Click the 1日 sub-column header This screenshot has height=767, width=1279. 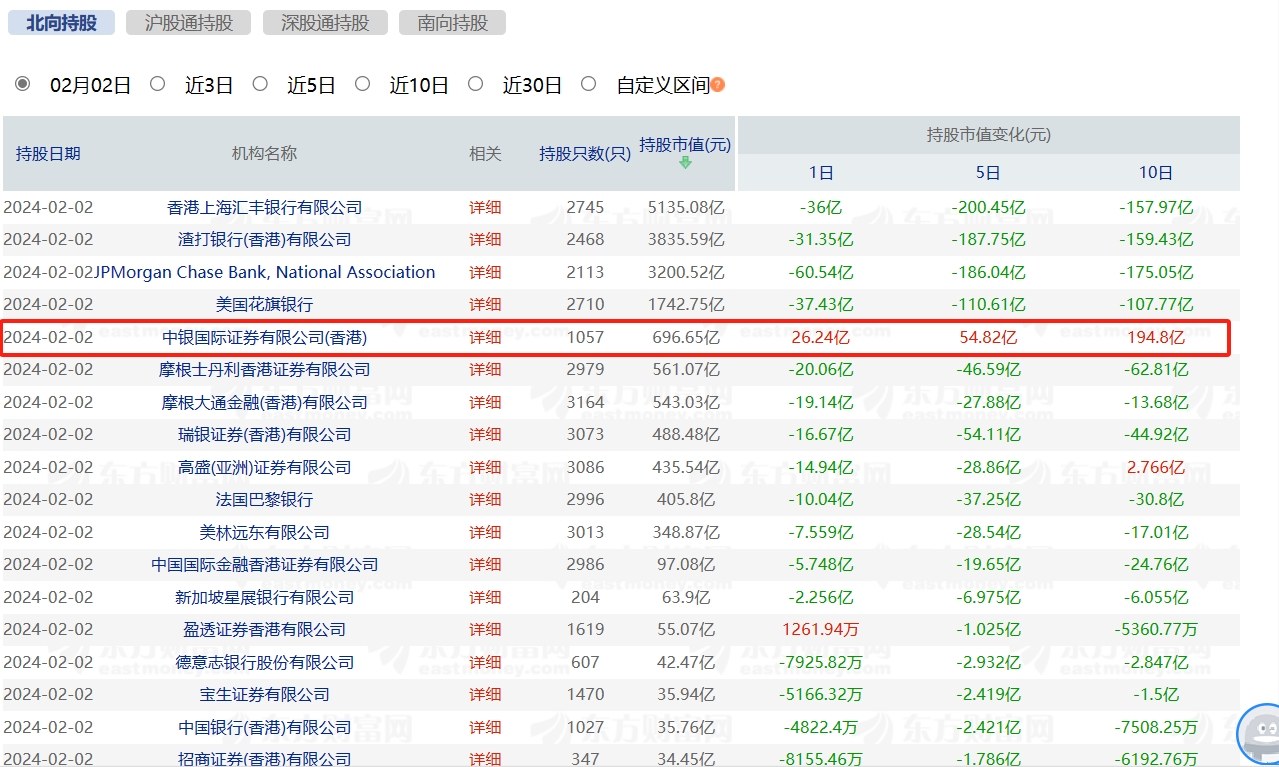(x=820, y=172)
